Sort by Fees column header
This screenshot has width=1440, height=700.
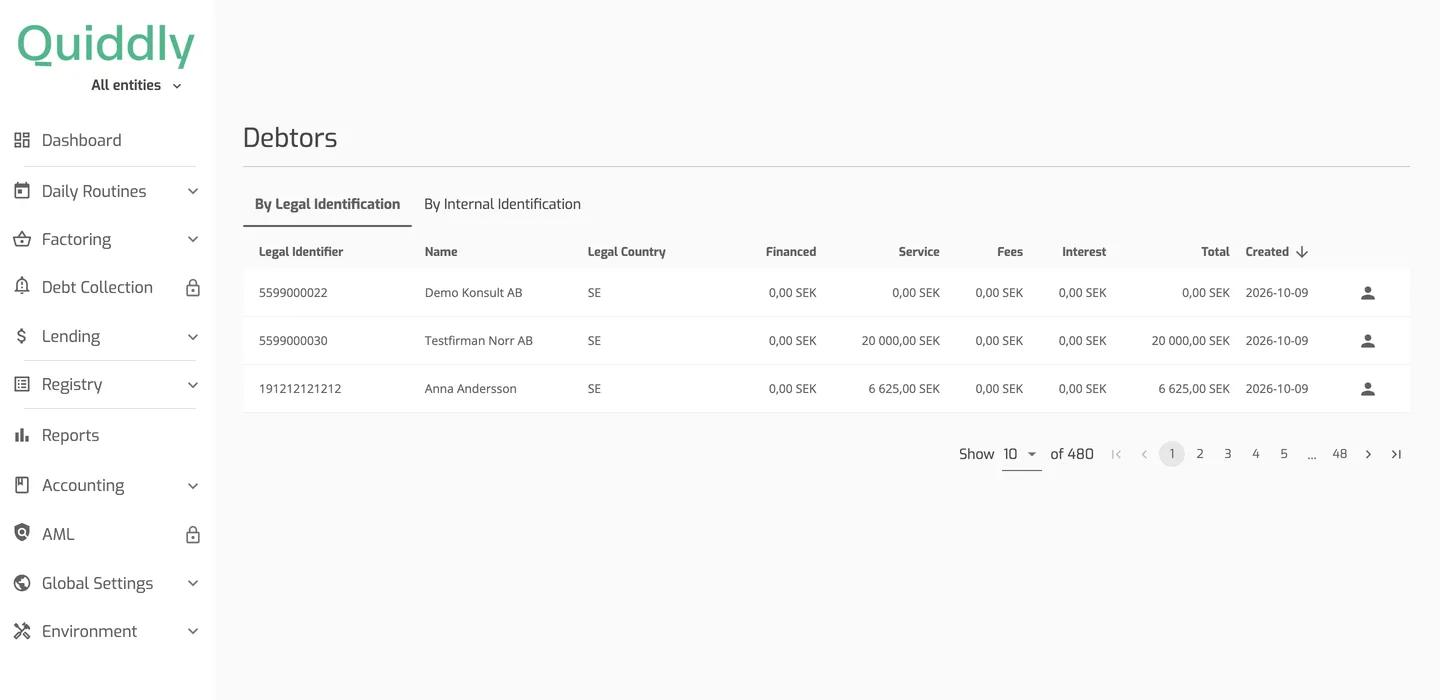pos(1010,252)
